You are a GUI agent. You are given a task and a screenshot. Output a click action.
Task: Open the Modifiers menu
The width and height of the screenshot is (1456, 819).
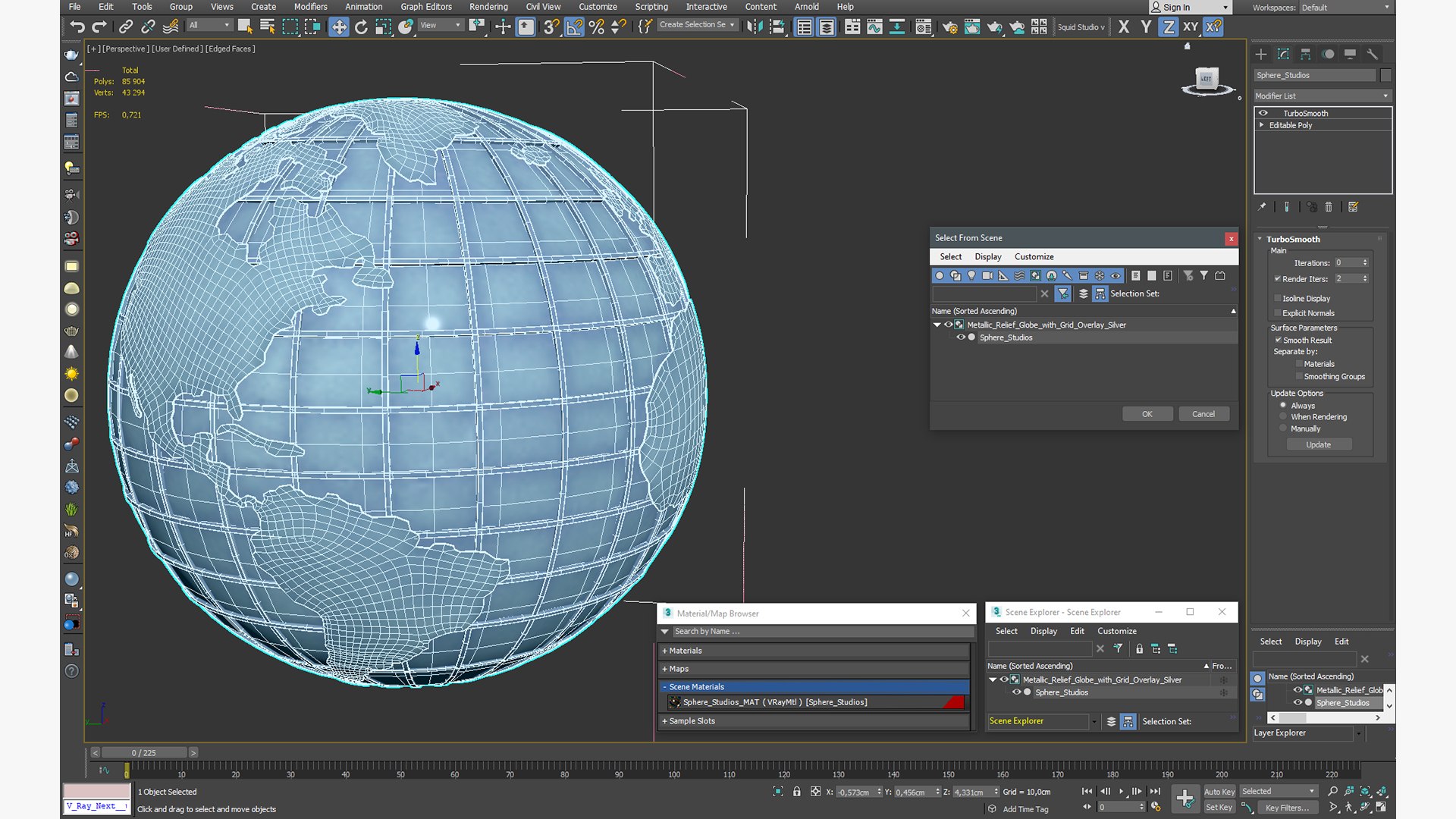click(310, 7)
